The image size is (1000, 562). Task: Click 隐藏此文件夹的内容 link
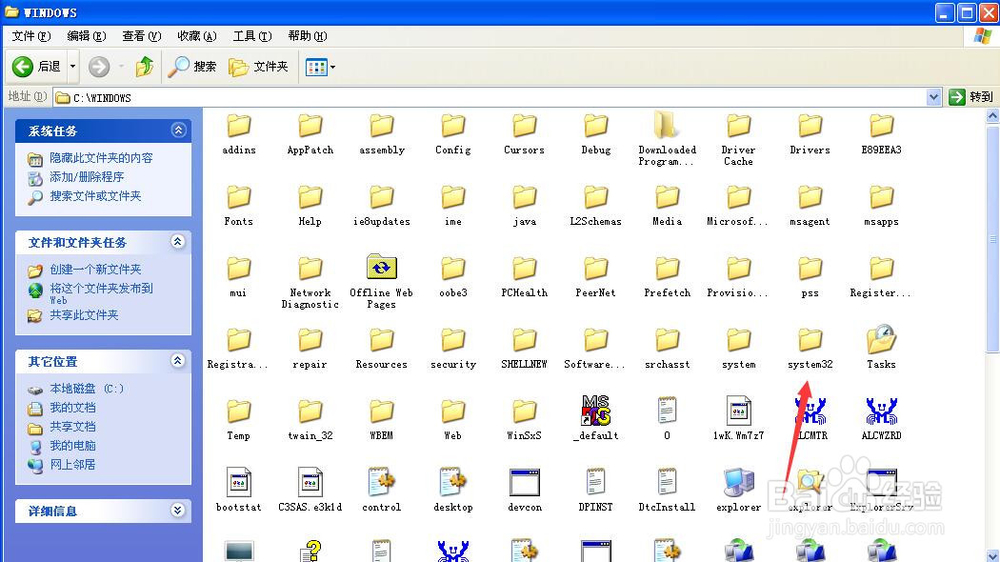(101, 158)
